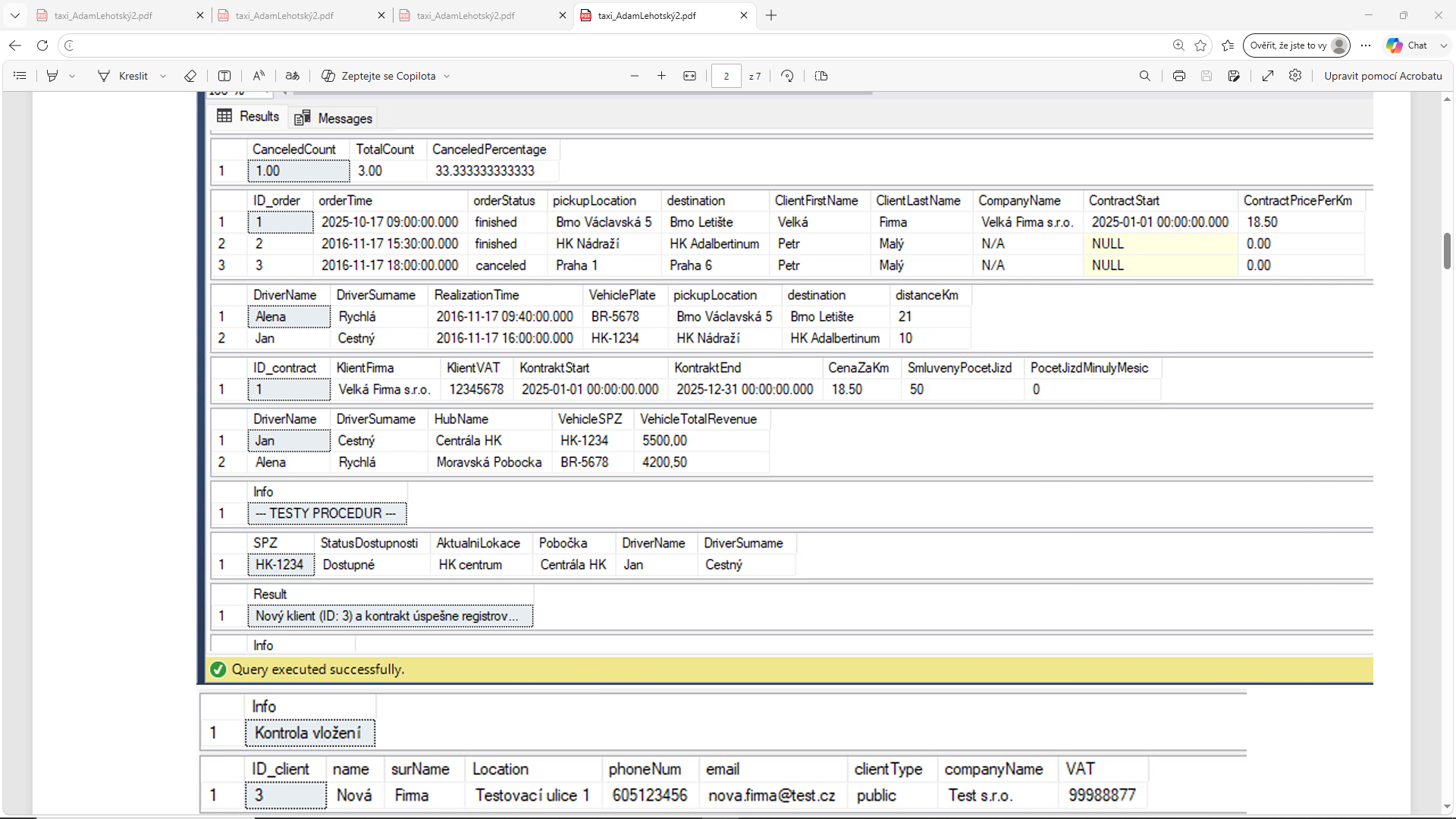This screenshot has width=1456, height=819.
Task: Expand highlight tool options
Action: coord(72,76)
